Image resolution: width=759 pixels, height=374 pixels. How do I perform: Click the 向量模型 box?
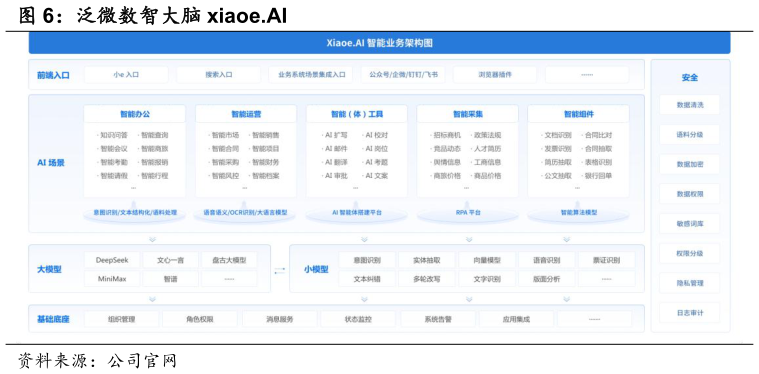(487, 260)
